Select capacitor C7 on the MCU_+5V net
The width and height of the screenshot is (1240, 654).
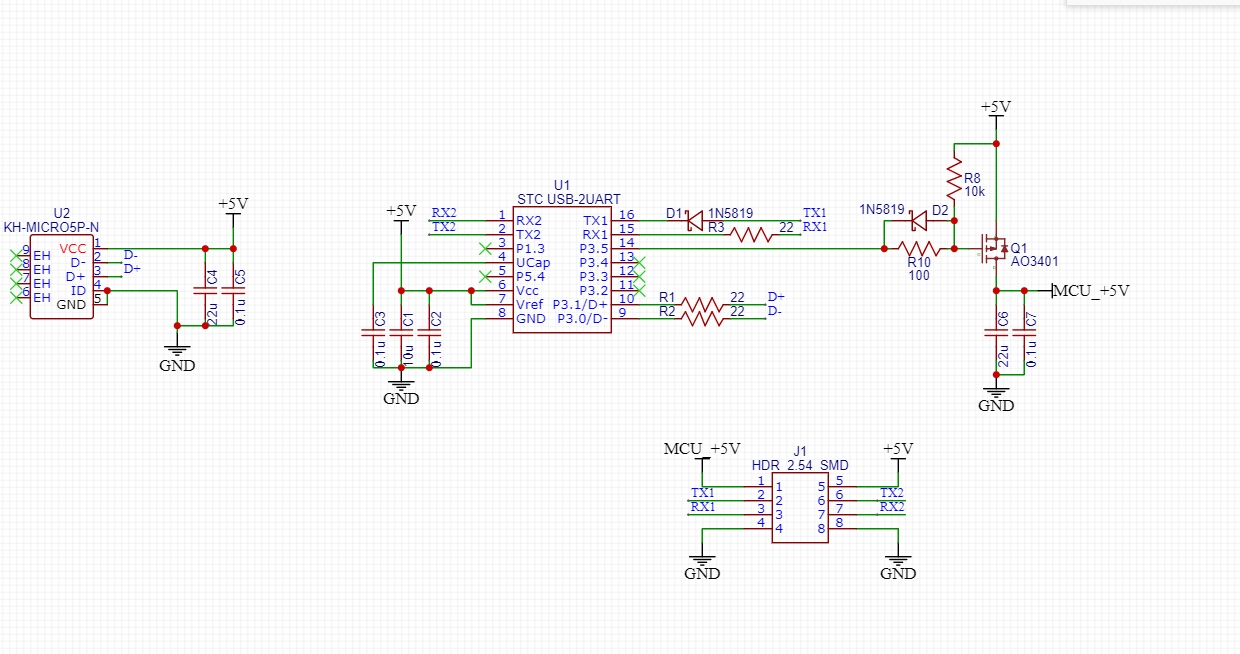click(1024, 332)
